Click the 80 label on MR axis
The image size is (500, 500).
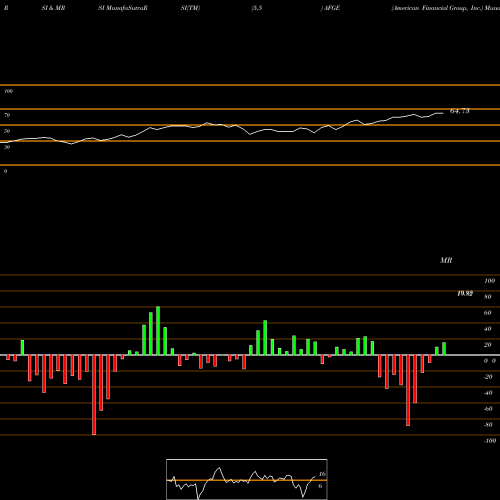click(488, 297)
